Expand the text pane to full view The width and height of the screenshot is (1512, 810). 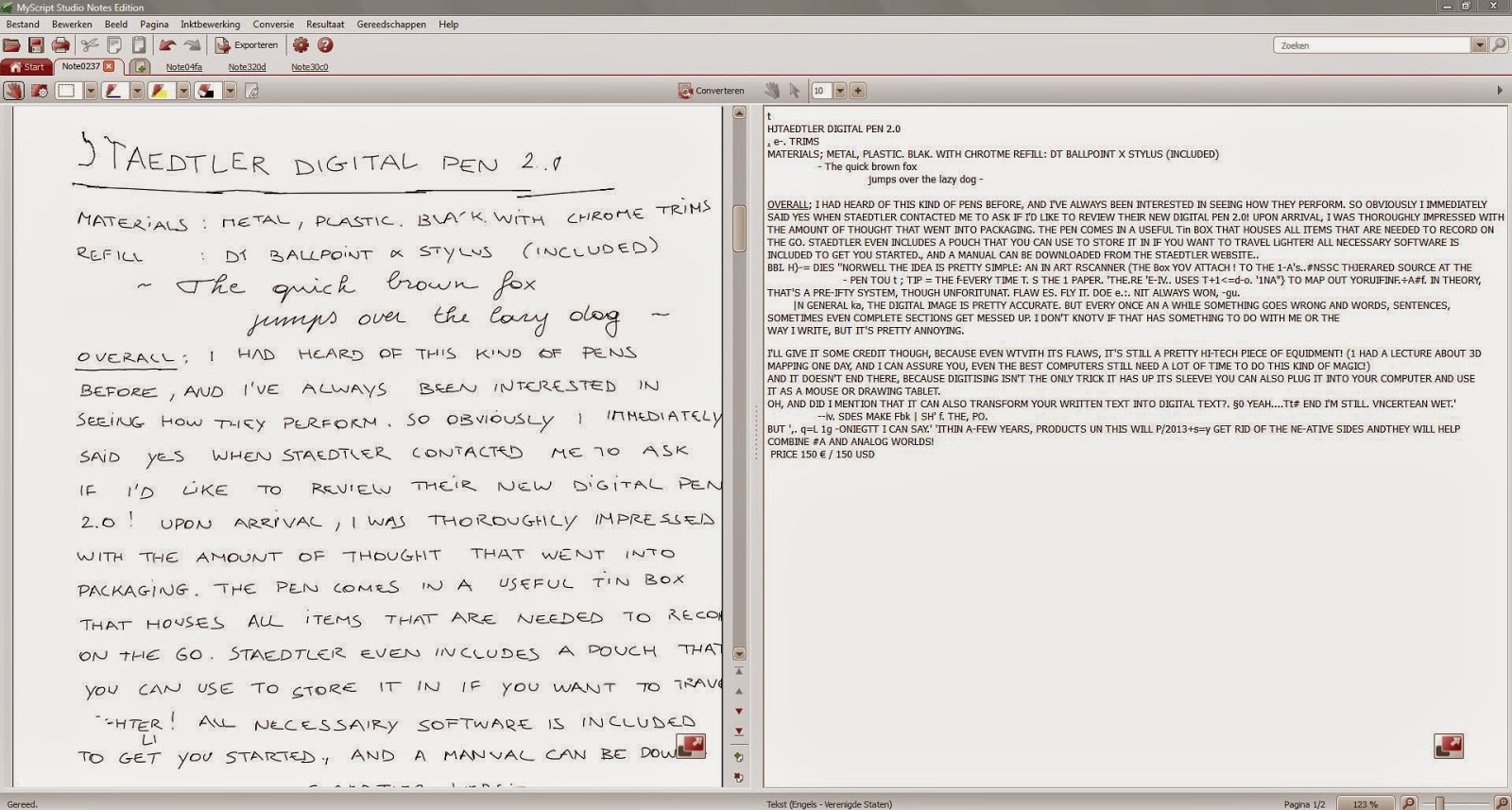coord(1449,747)
